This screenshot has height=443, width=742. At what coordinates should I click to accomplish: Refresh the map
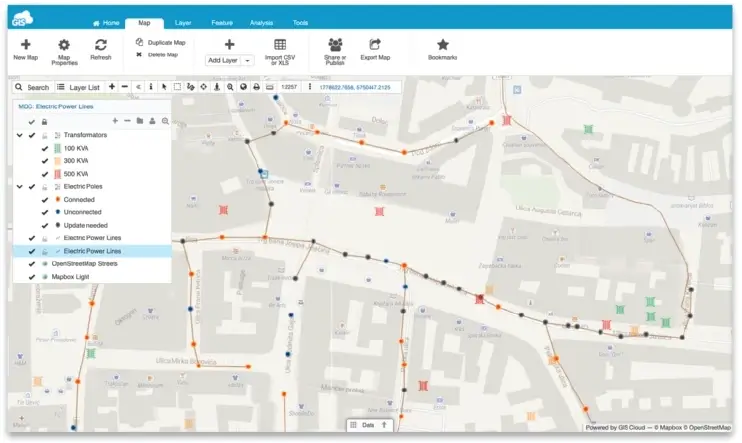pyautogui.click(x=101, y=45)
